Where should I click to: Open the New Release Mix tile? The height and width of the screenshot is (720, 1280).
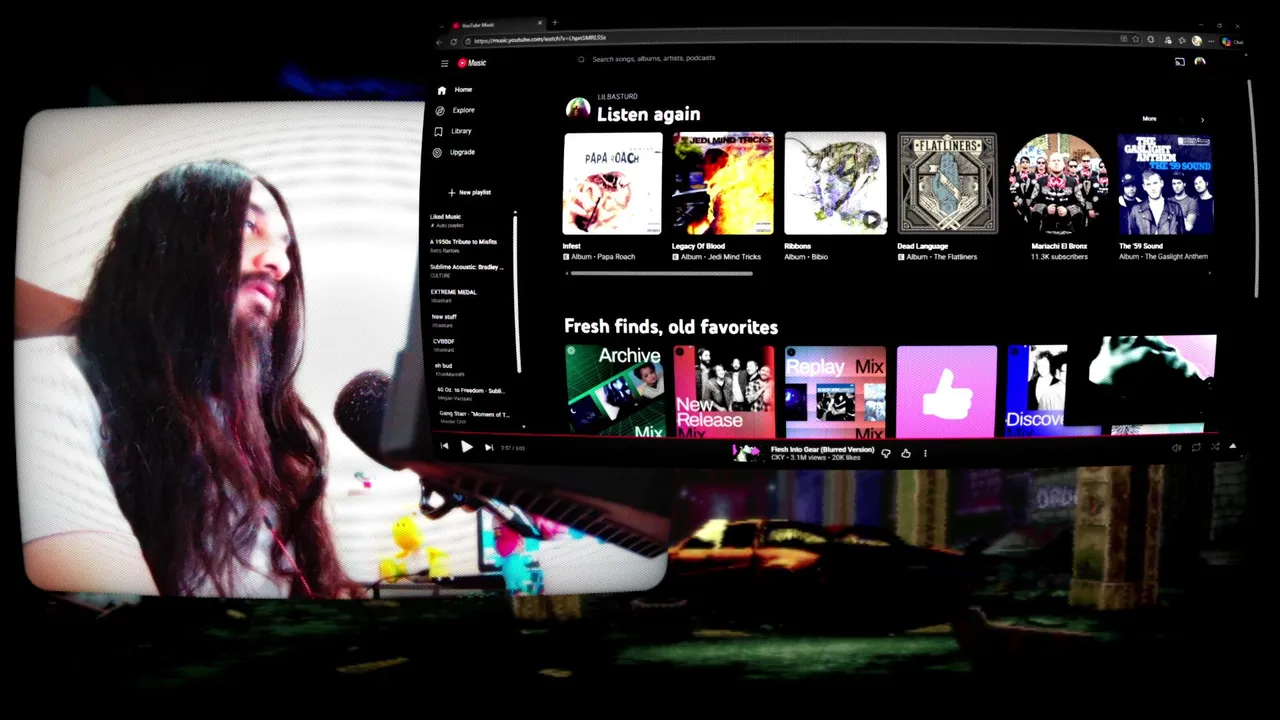coord(724,391)
